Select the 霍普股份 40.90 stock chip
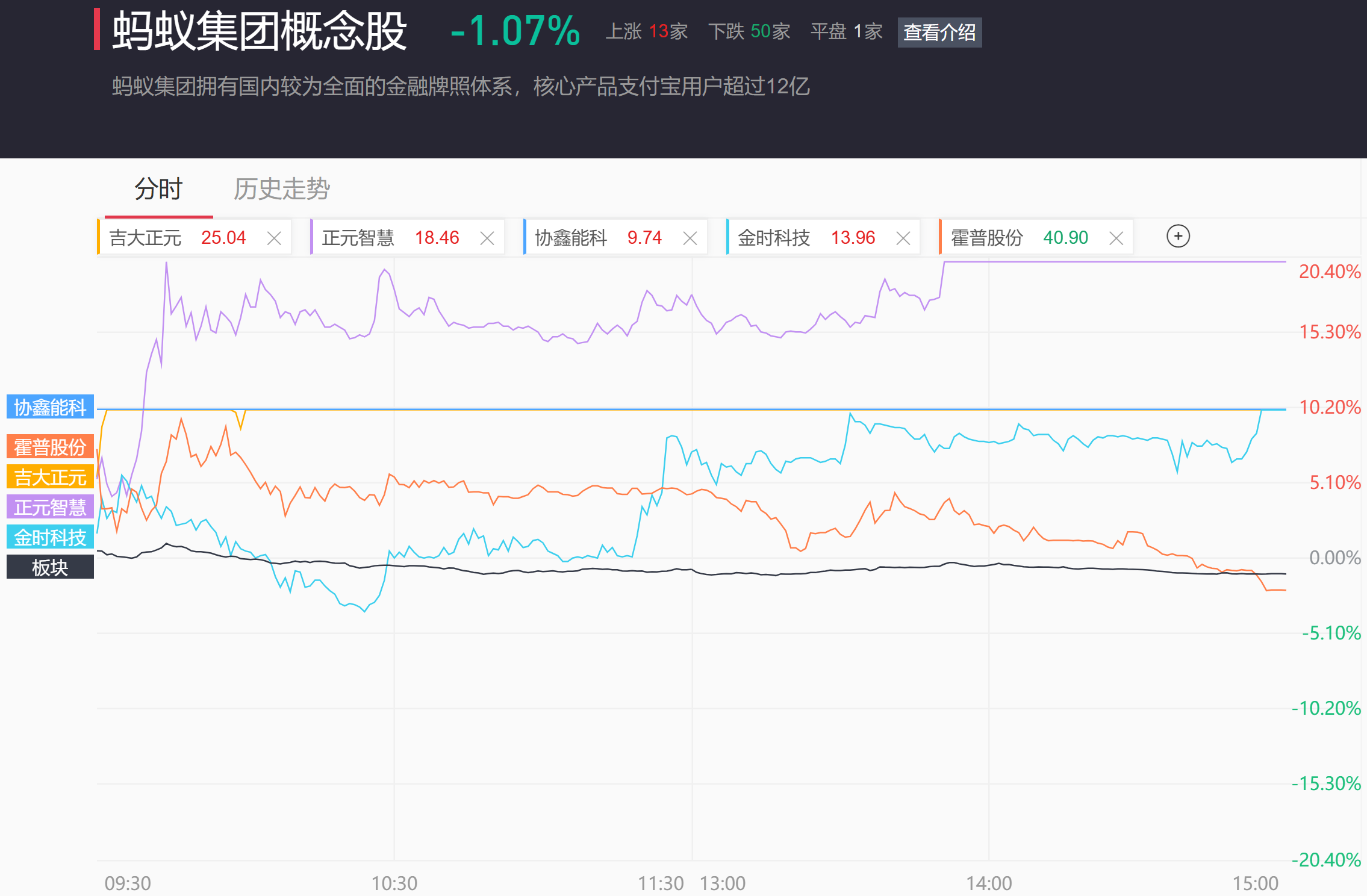Image resolution: width=1367 pixels, height=896 pixels. 1036,237
